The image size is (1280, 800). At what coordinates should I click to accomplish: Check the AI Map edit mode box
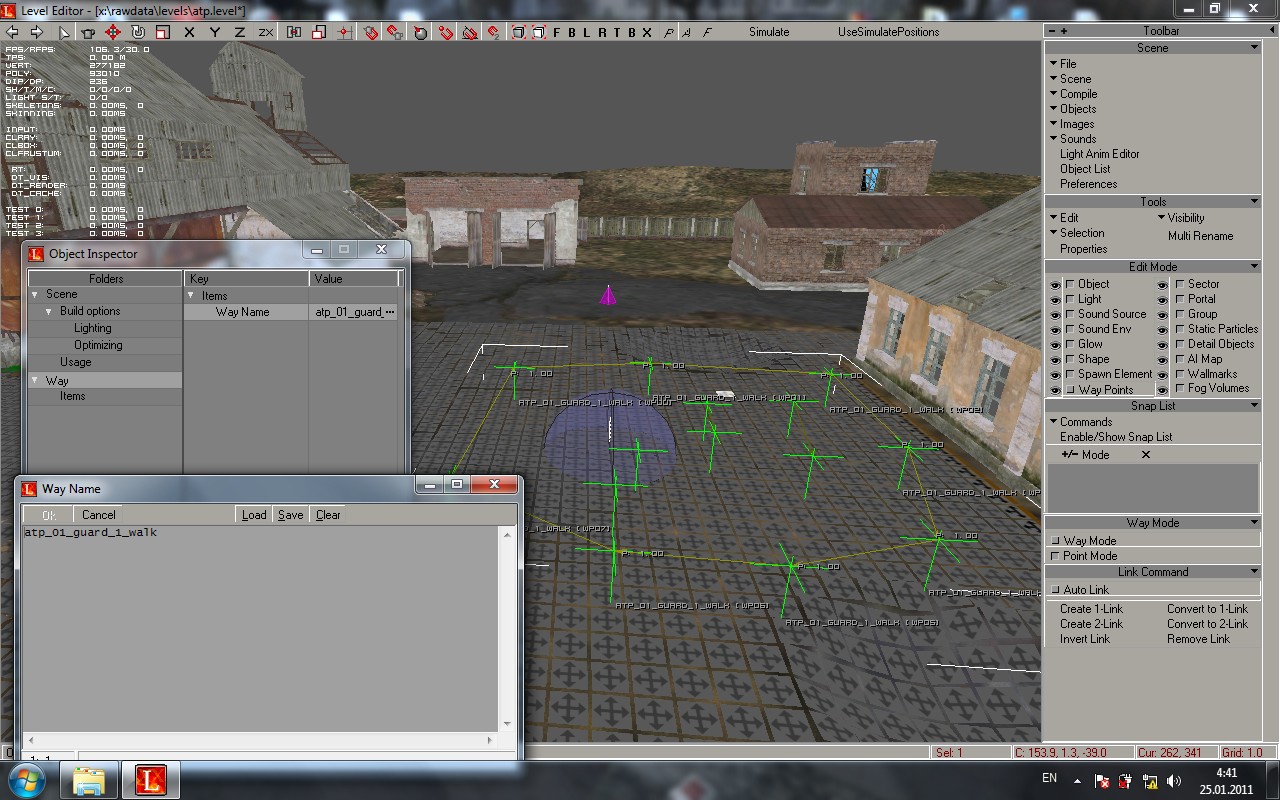[x=1180, y=359]
